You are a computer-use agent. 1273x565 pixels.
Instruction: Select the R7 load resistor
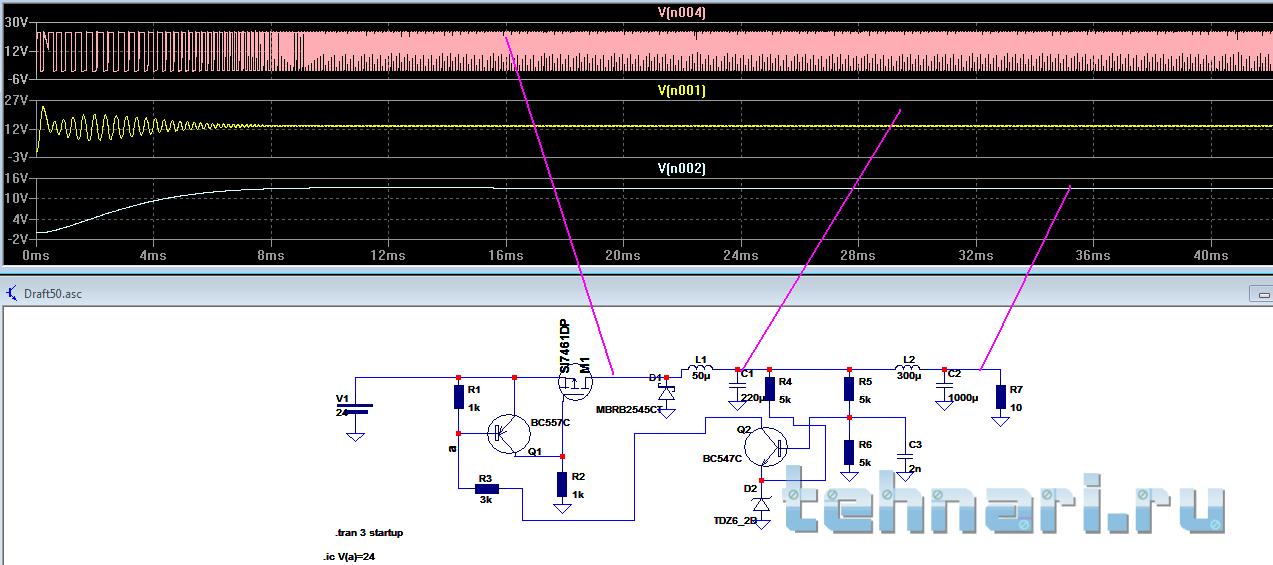1001,395
